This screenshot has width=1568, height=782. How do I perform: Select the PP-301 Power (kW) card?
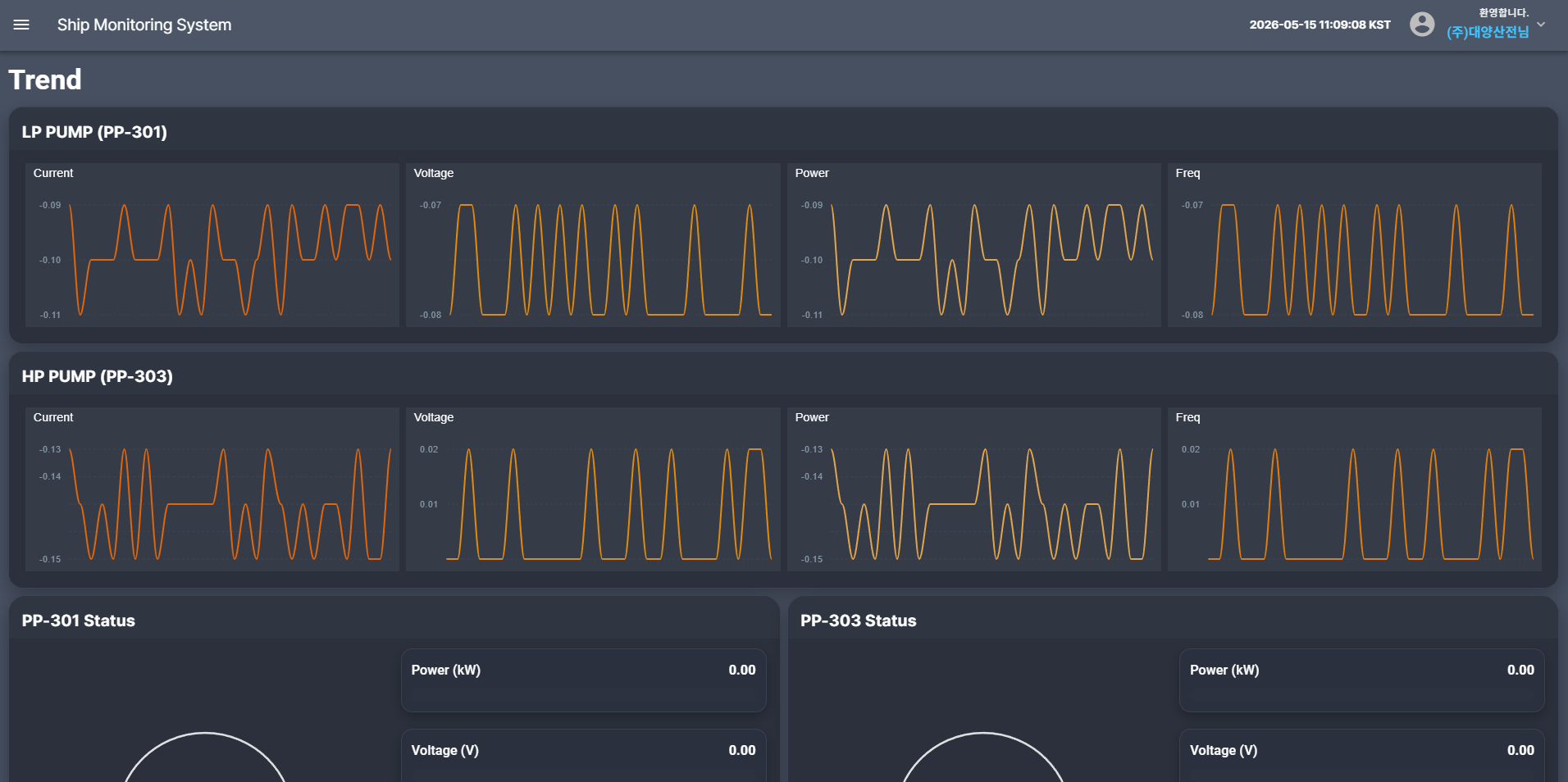[x=584, y=680]
